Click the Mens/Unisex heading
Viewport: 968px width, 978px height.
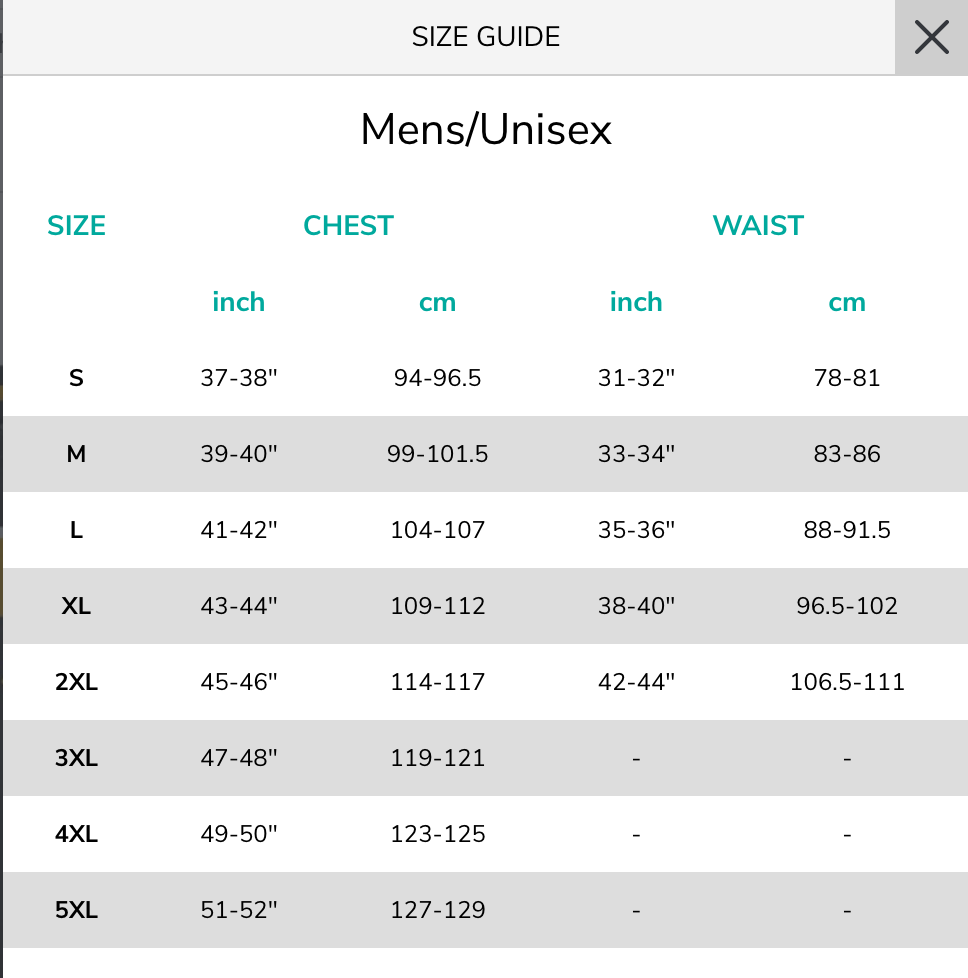tap(486, 130)
